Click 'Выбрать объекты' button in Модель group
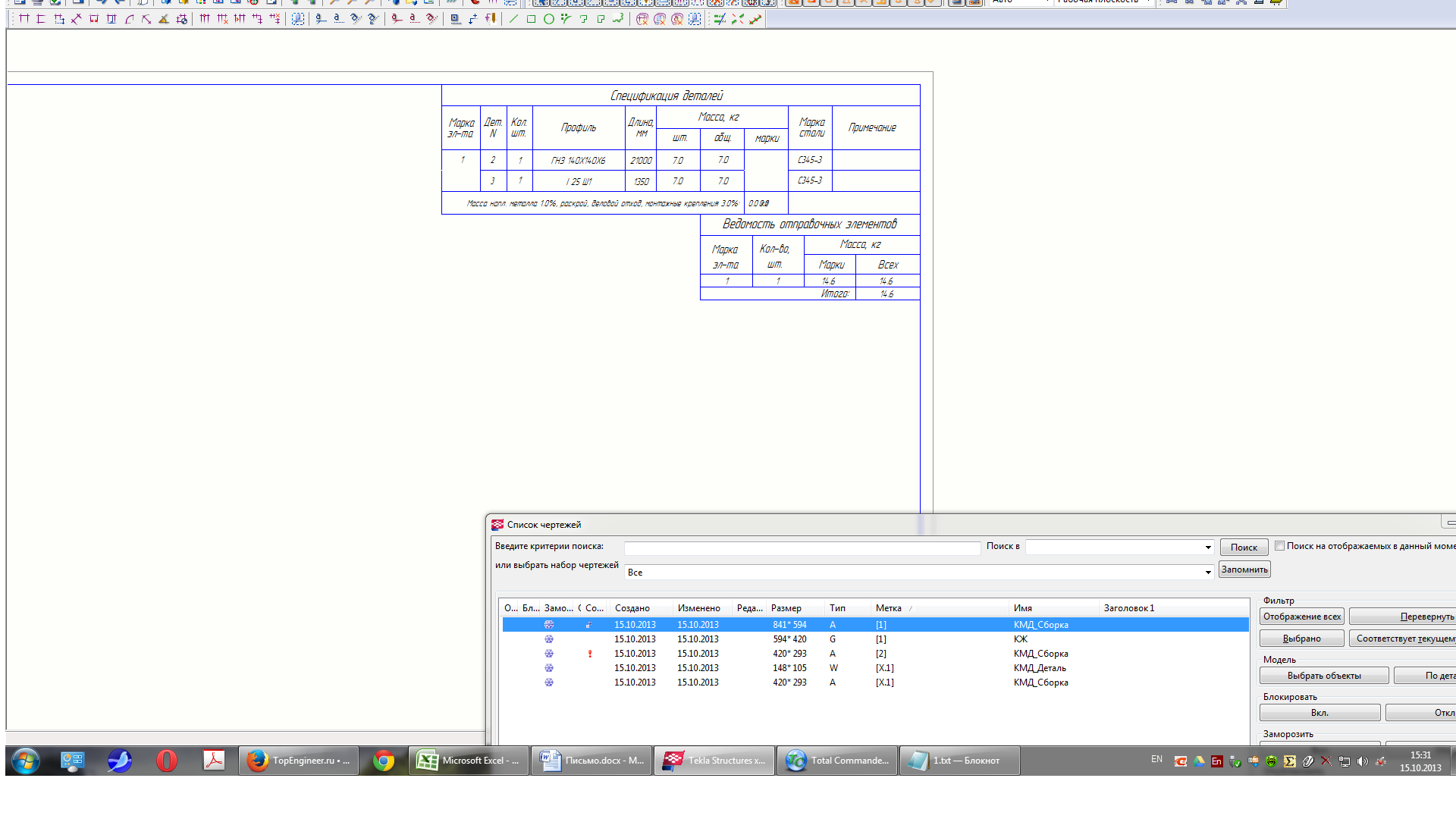 click(x=1323, y=676)
